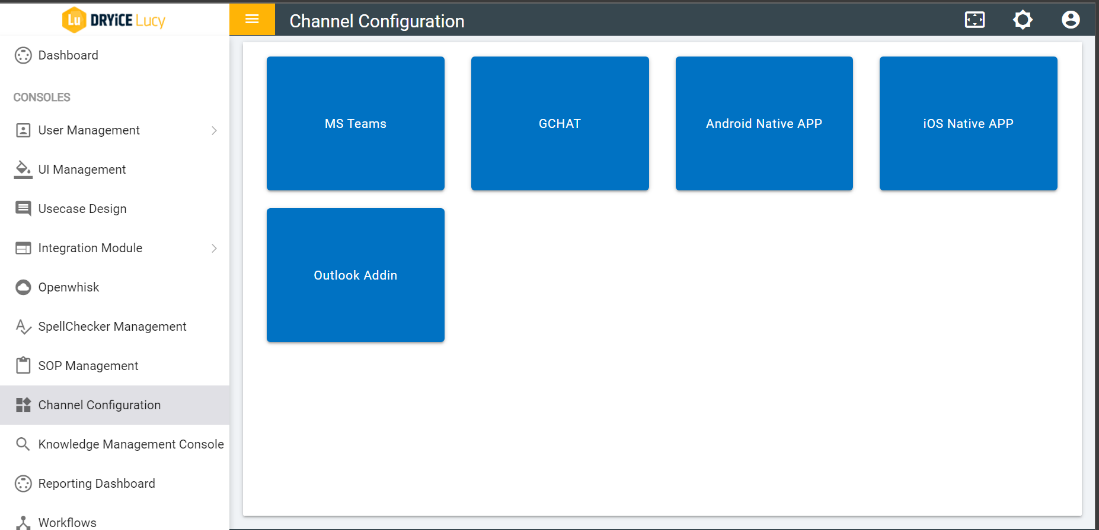Toggle the hamburger sidebar menu button
This screenshot has height=530, width=1099.
pos(252,19)
